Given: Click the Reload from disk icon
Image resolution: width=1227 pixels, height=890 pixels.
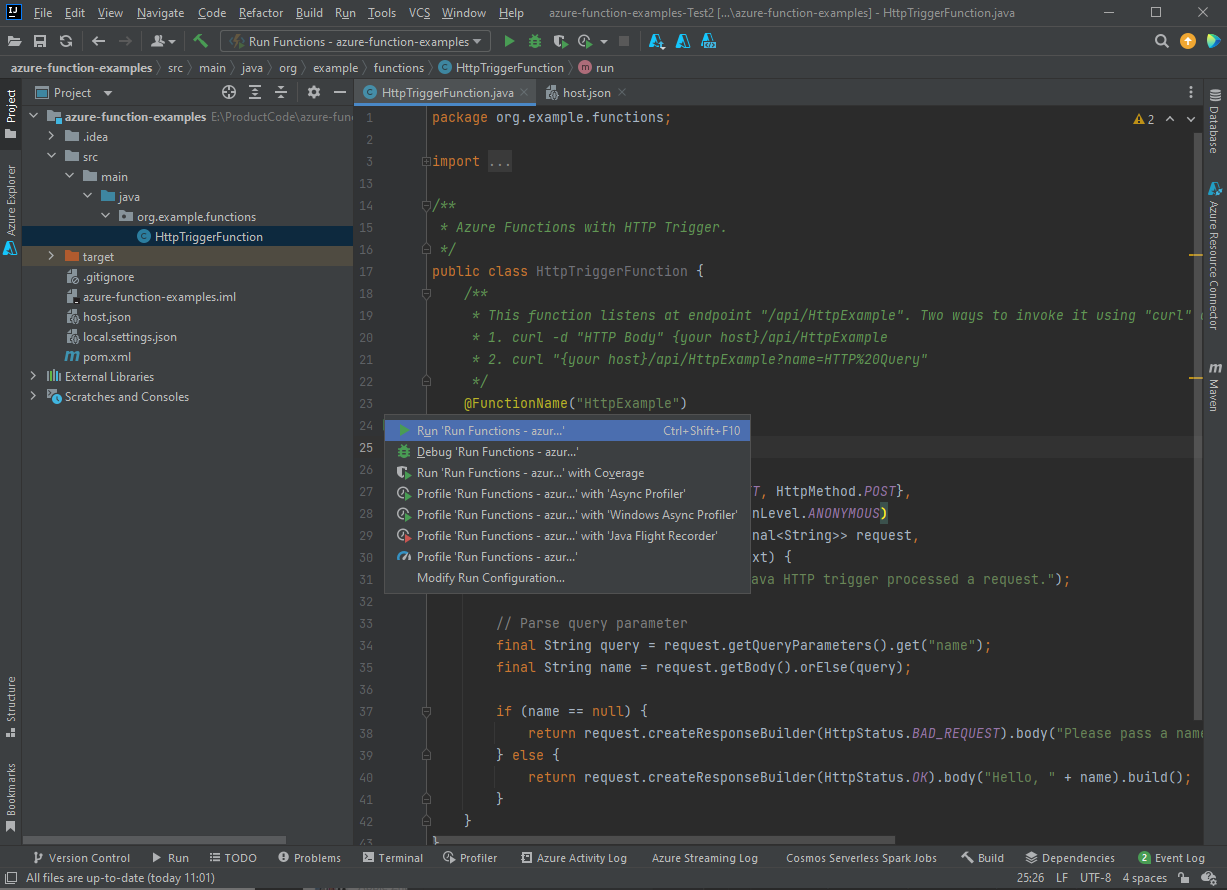Looking at the screenshot, I should coord(66,41).
